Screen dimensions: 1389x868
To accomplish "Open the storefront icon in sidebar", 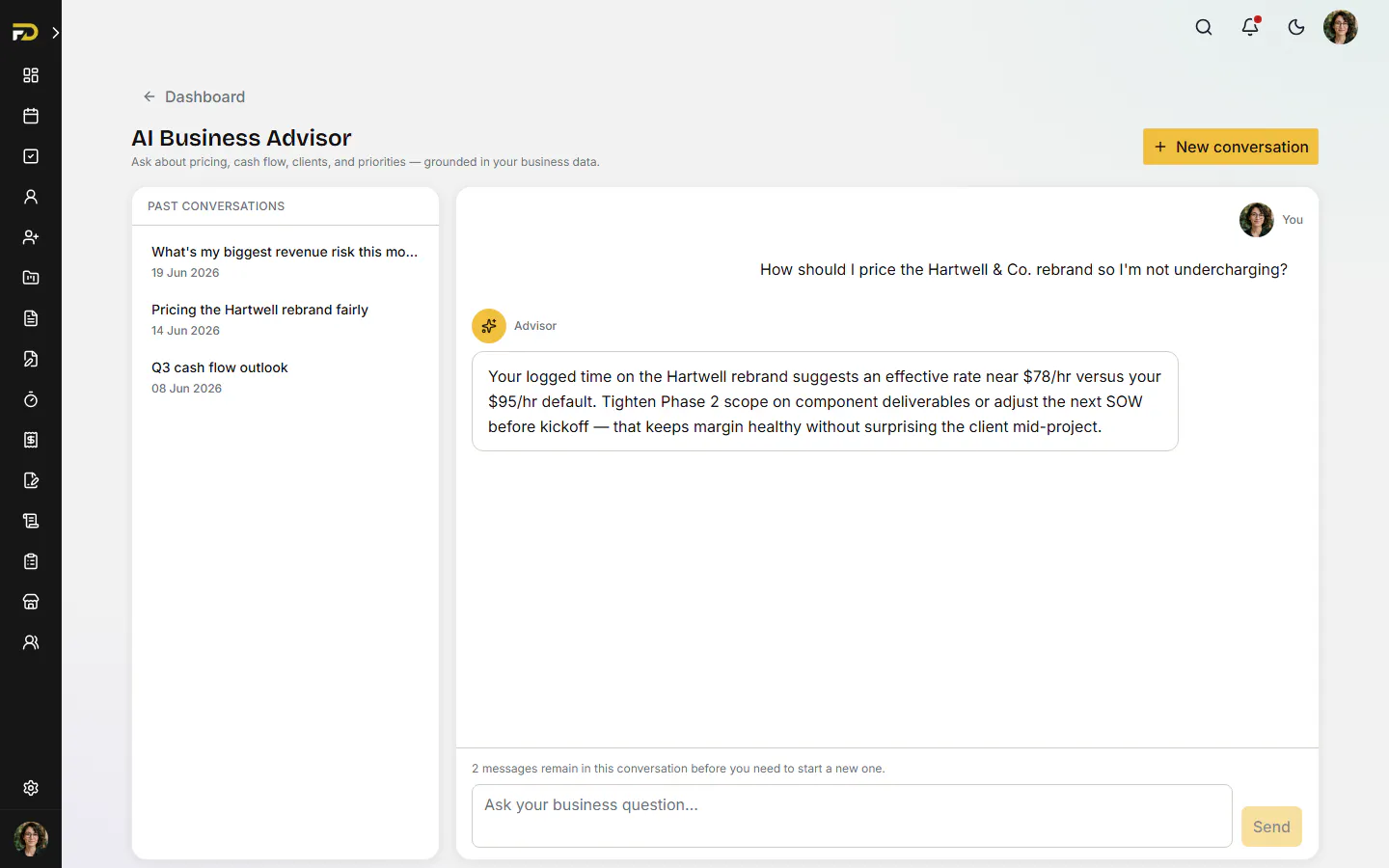I will pyautogui.click(x=31, y=602).
